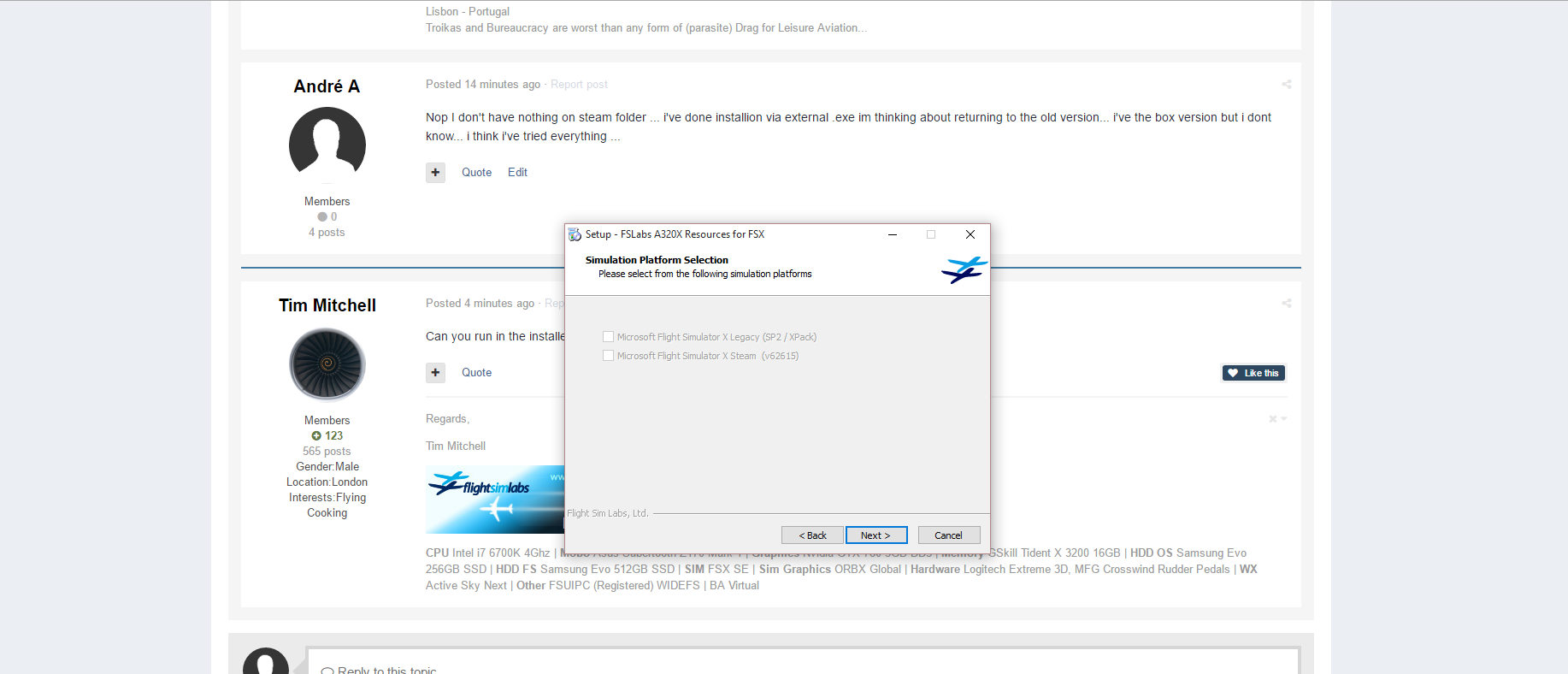Click the user avatar beside the reply box
Screen dimensions: 1568x674
pos(266,662)
